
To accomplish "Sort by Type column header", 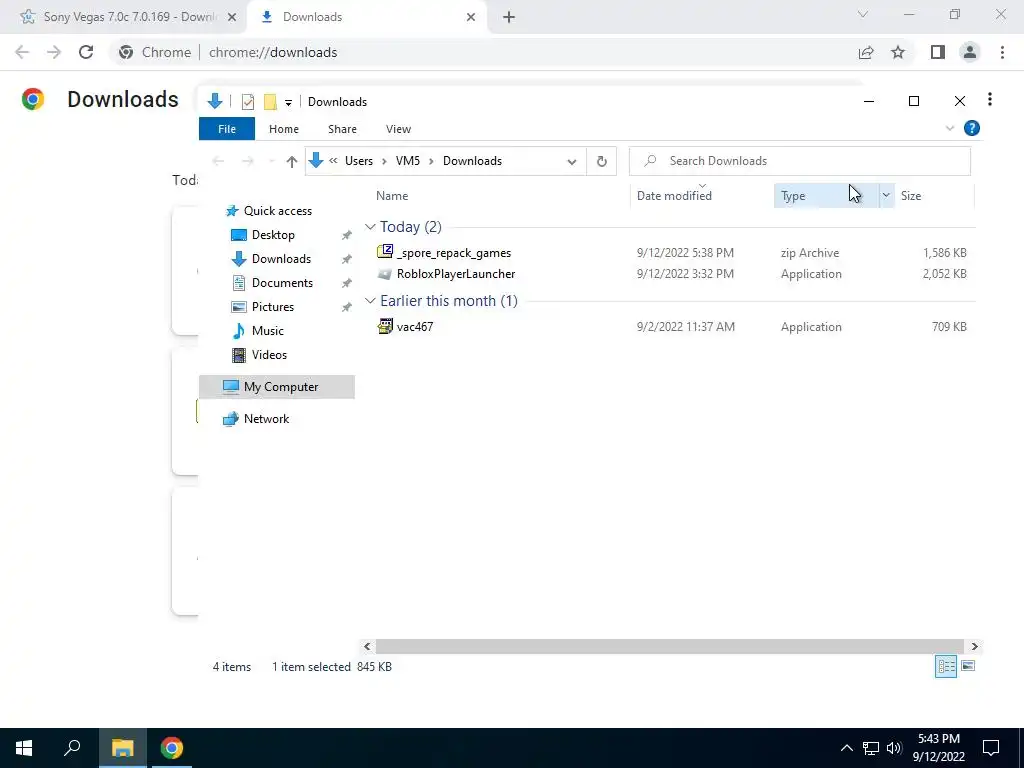I will (x=793, y=196).
